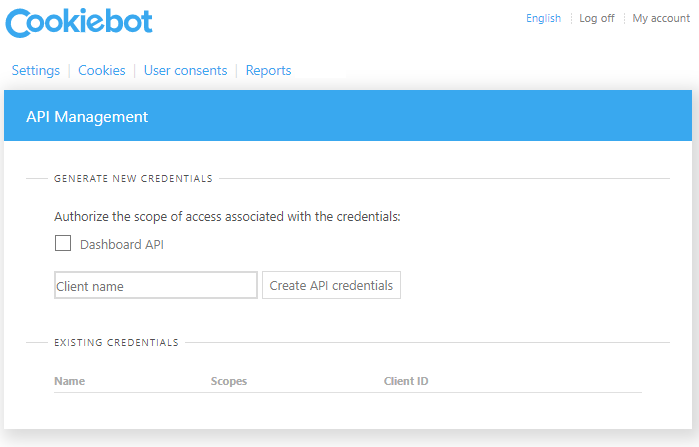Click the Client ID column header

pyautogui.click(x=406, y=381)
